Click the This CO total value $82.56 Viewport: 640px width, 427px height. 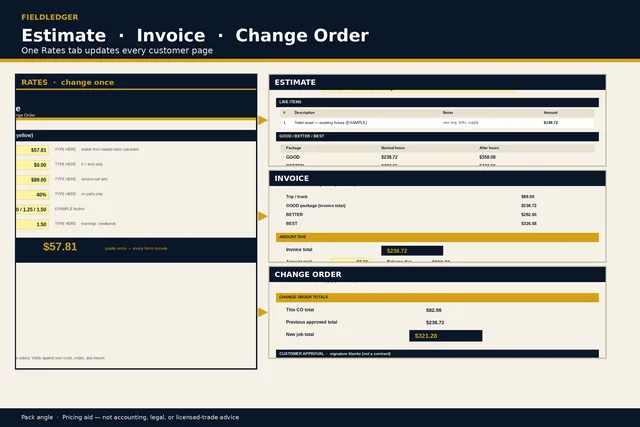coord(433,310)
